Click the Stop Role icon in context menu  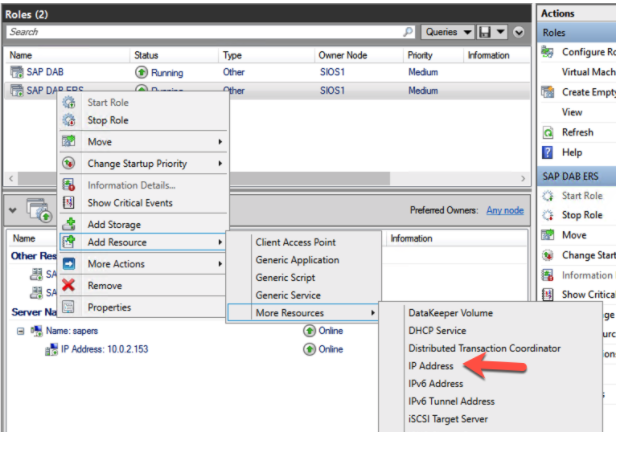pos(69,120)
